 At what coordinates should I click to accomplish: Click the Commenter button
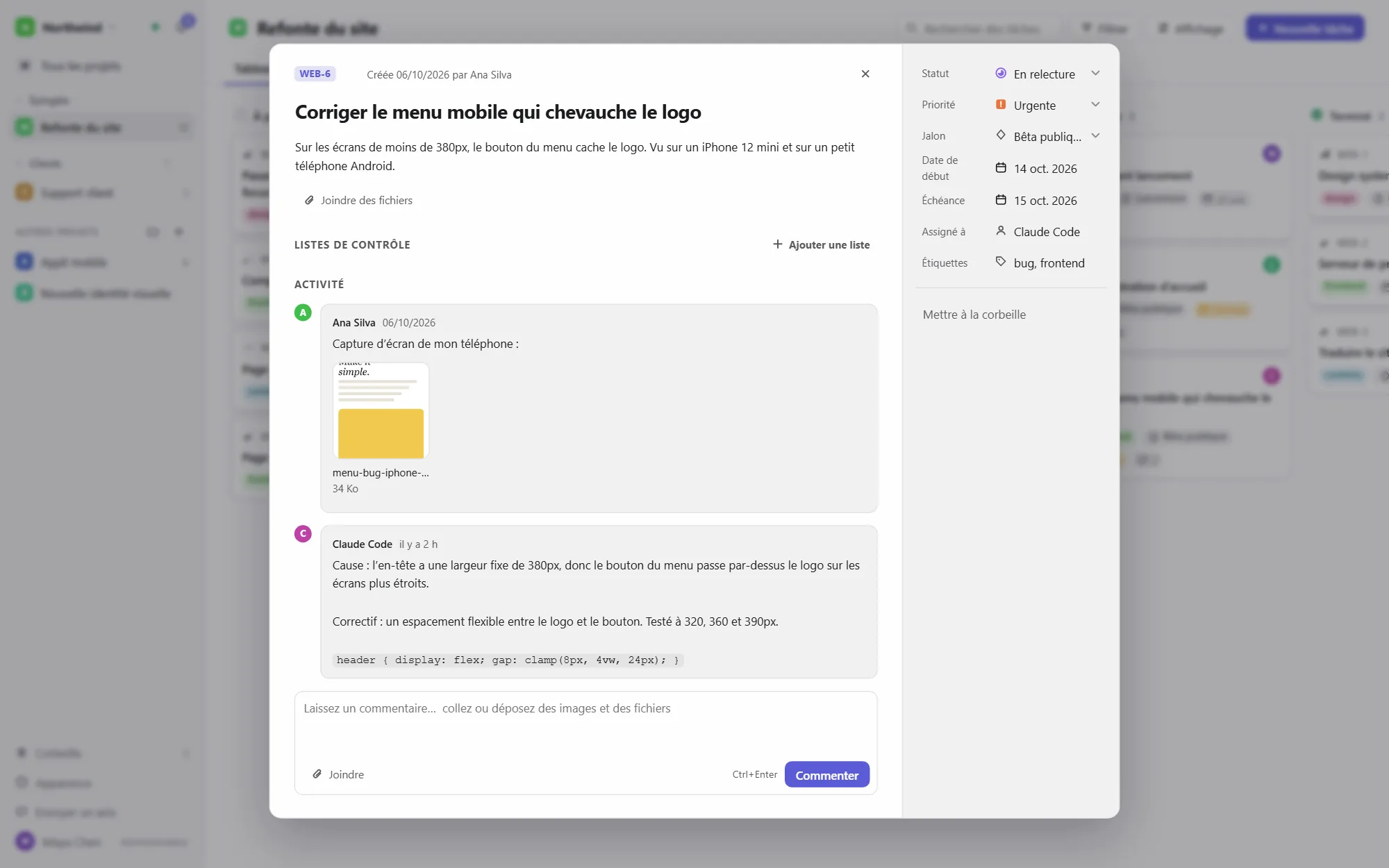coord(826,774)
